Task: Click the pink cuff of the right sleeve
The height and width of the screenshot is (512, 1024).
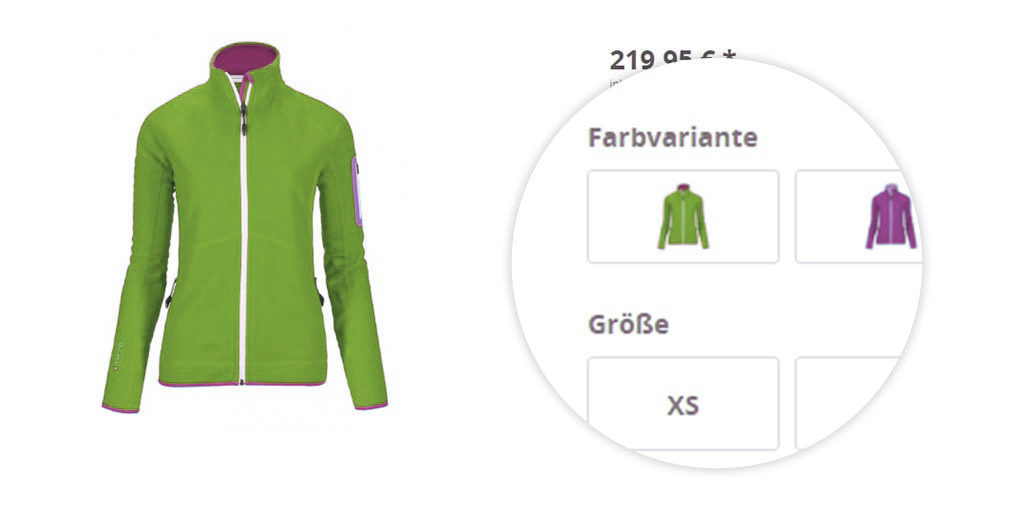Action: tap(371, 406)
